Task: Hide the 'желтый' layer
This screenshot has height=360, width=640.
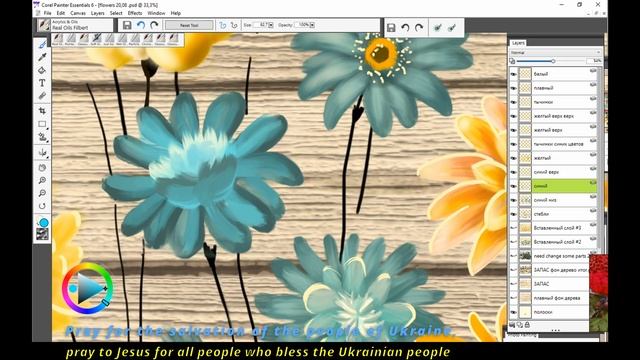Action: pyautogui.click(x=513, y=158)
